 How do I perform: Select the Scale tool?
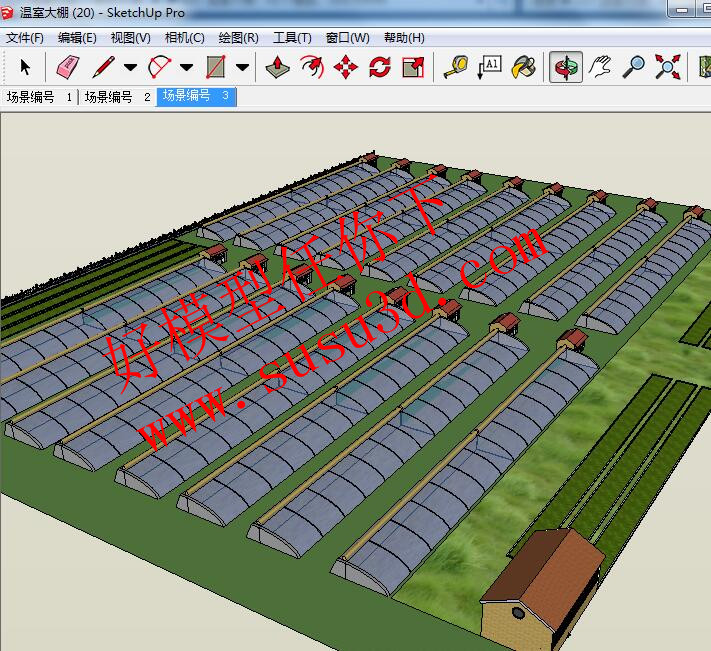pos(413,67)
